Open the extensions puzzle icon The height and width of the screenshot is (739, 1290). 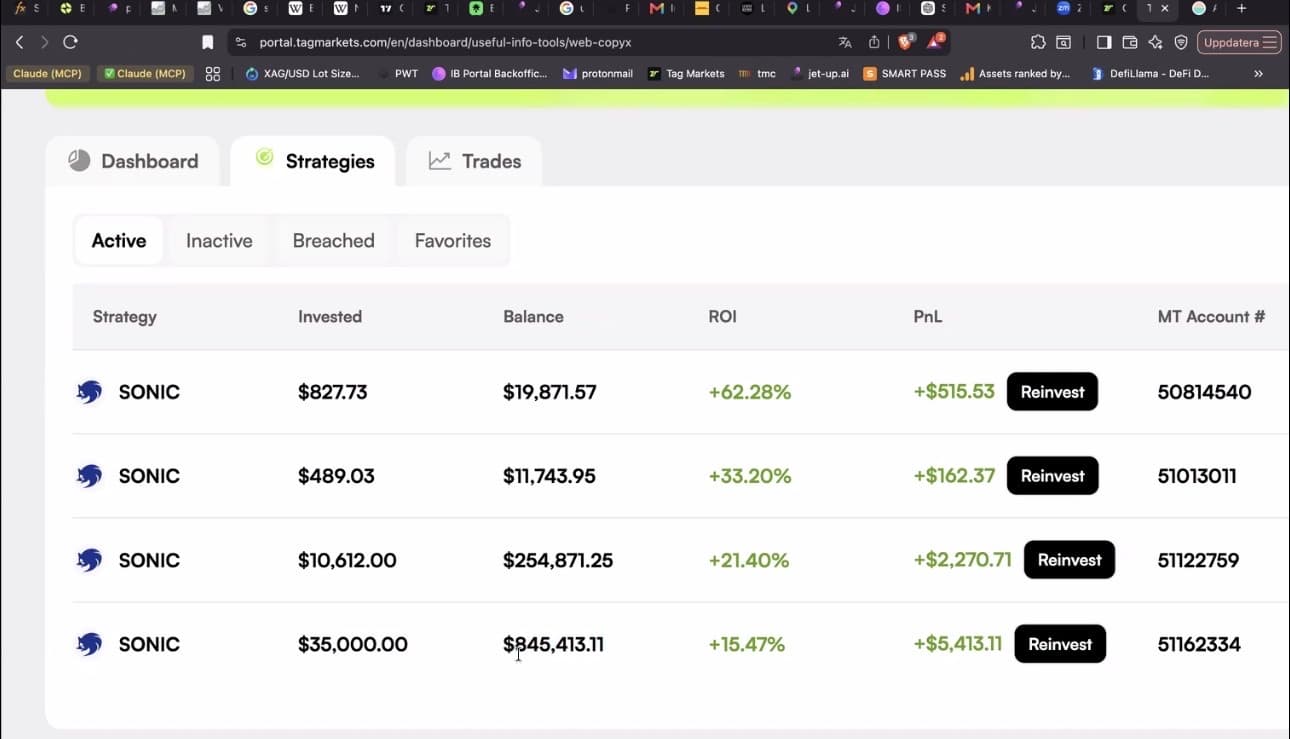click(x=1038, y=42)
